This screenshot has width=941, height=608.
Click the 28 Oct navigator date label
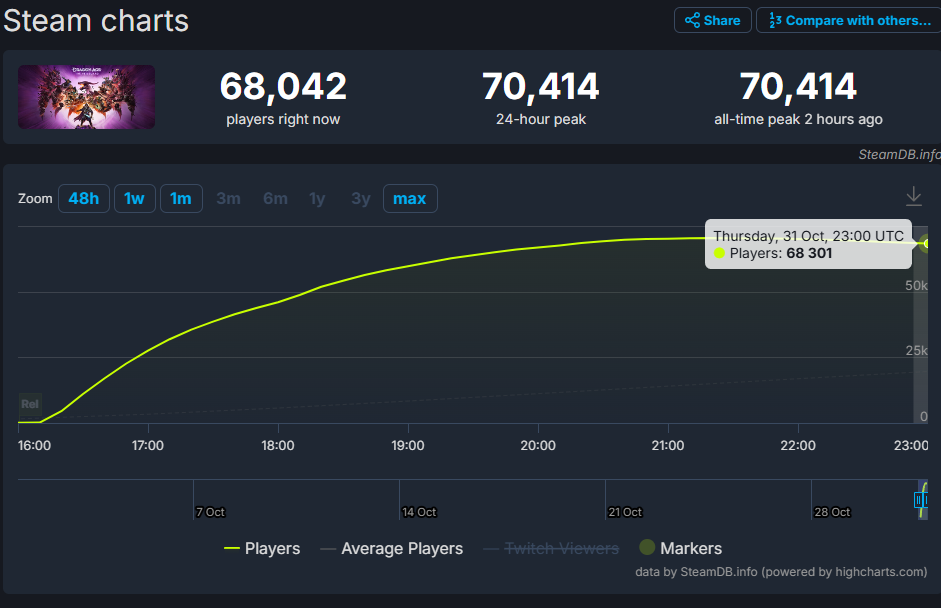click(832, 512)
